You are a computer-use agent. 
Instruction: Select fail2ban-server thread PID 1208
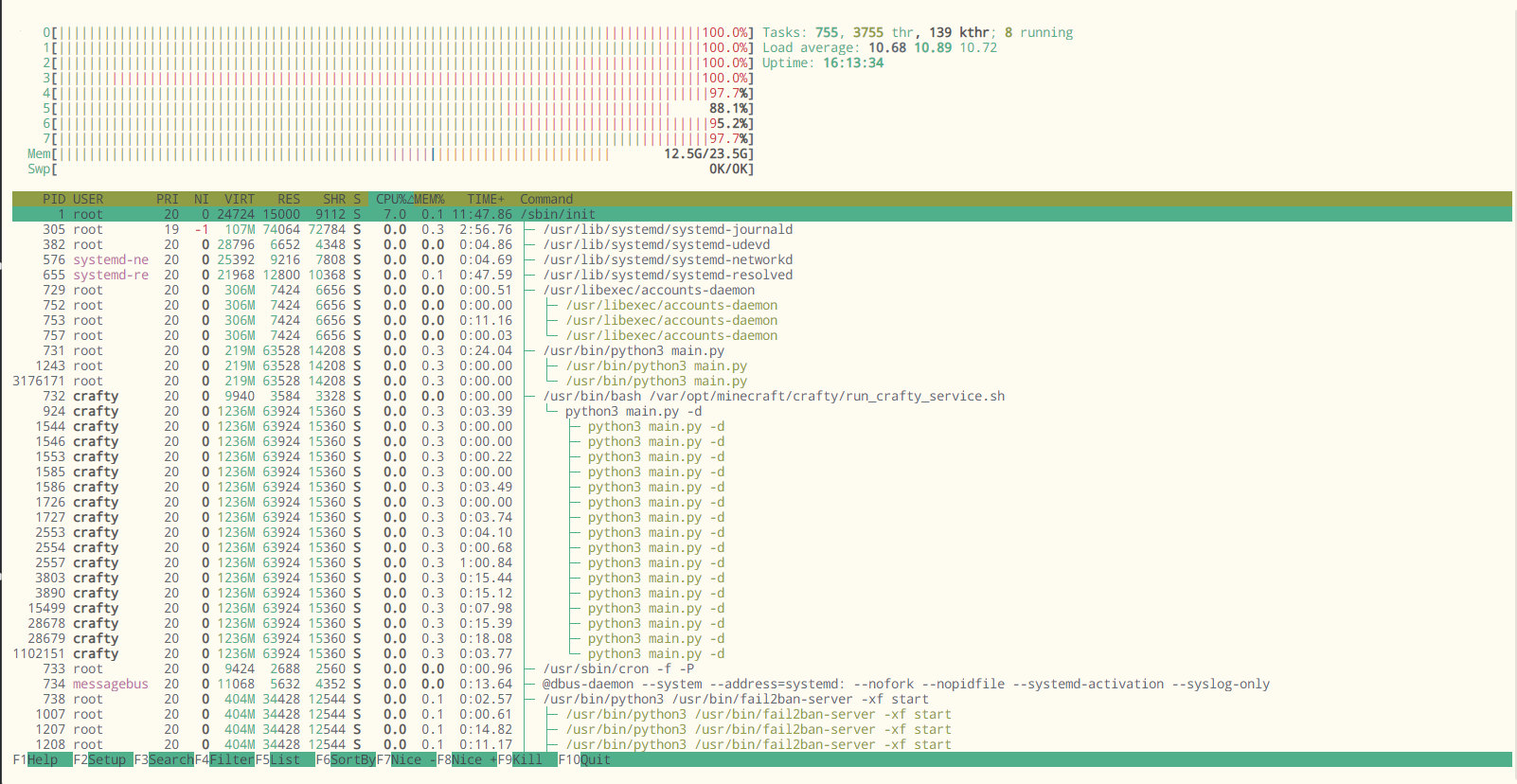(x=761, y=744)
